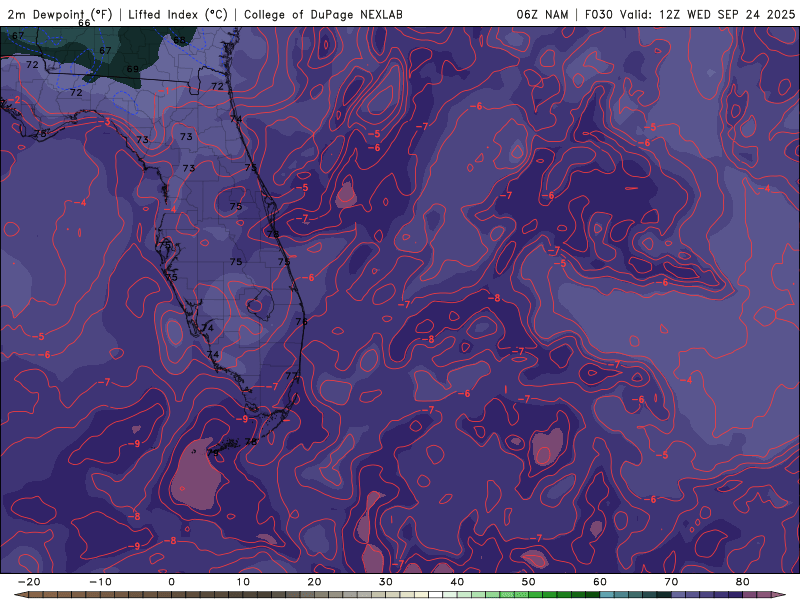
Task: Click the "College of DuPage NEXLAB" label
Action: pos(323,14)
